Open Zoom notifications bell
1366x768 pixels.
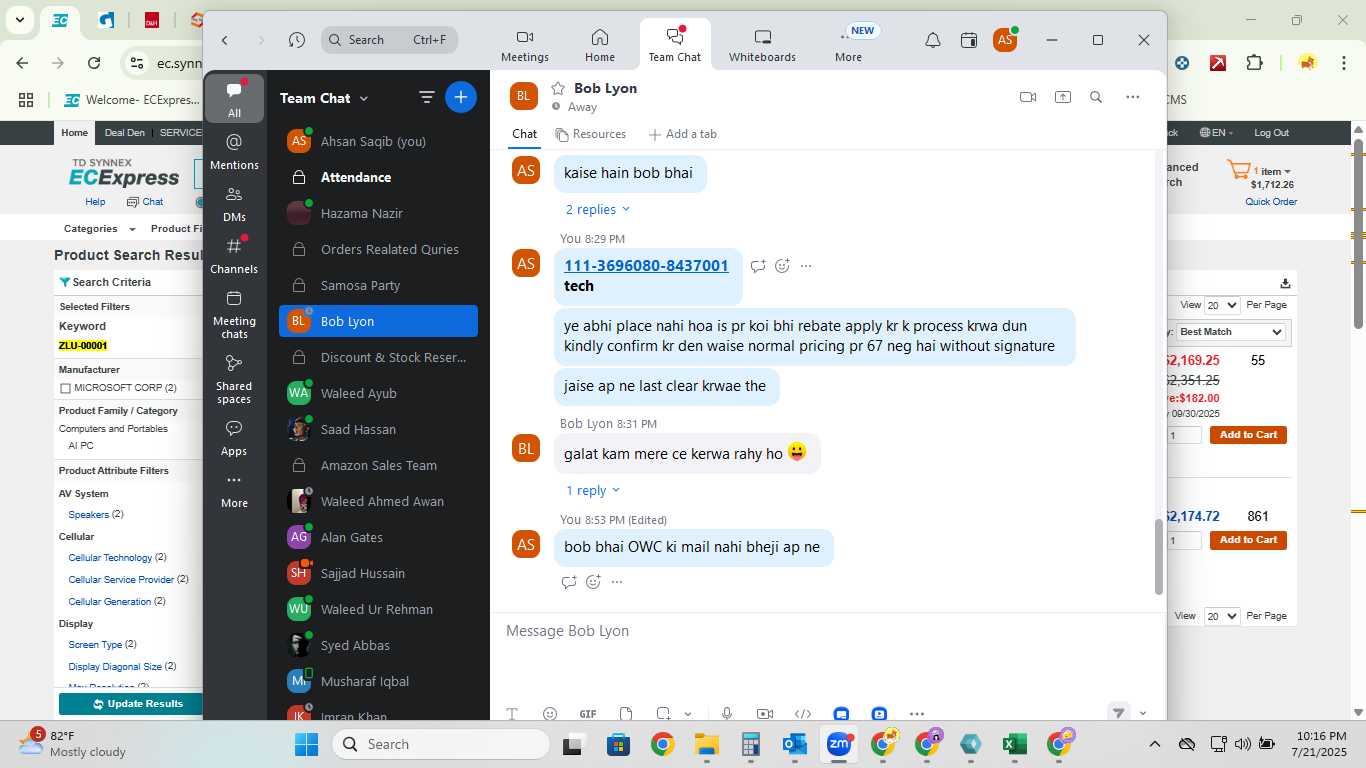coord(932,40)
